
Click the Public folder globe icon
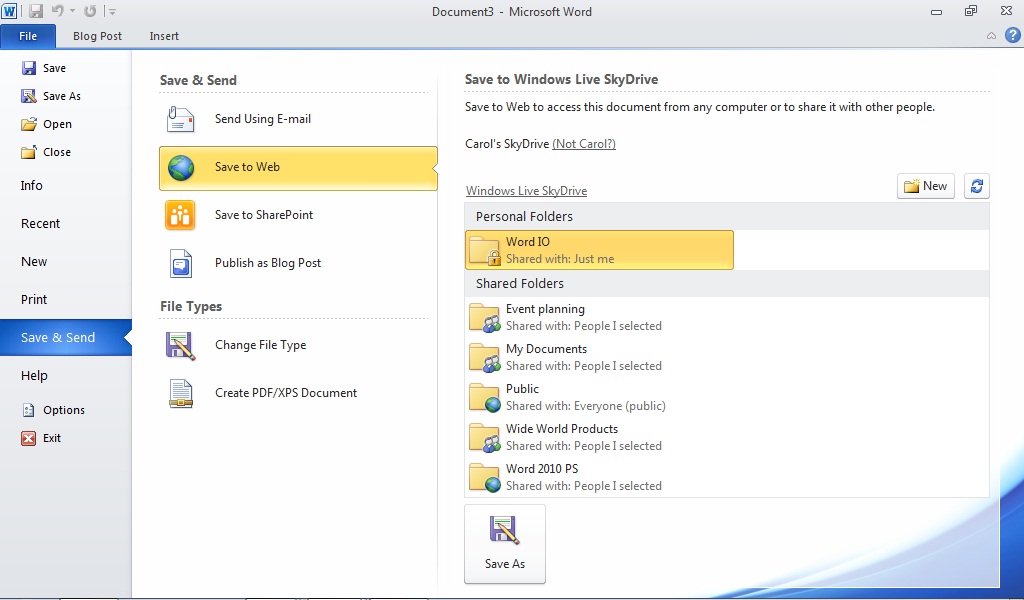pos(485,398)
